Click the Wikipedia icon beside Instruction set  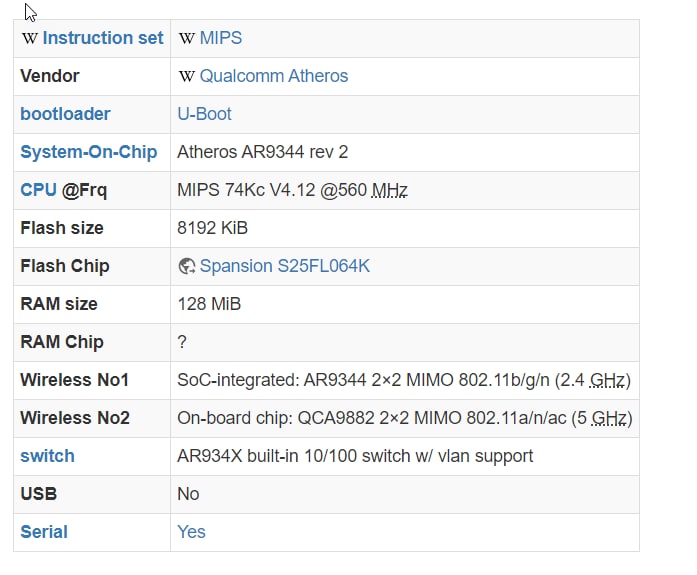[x=30, y=38]
